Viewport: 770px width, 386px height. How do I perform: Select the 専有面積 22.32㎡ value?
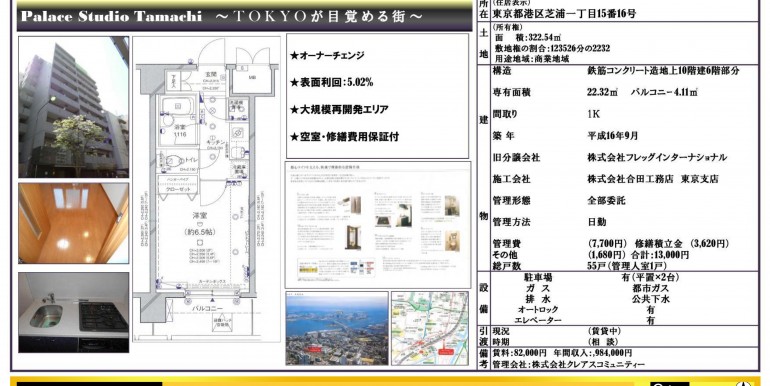click(x=602, y=92)
